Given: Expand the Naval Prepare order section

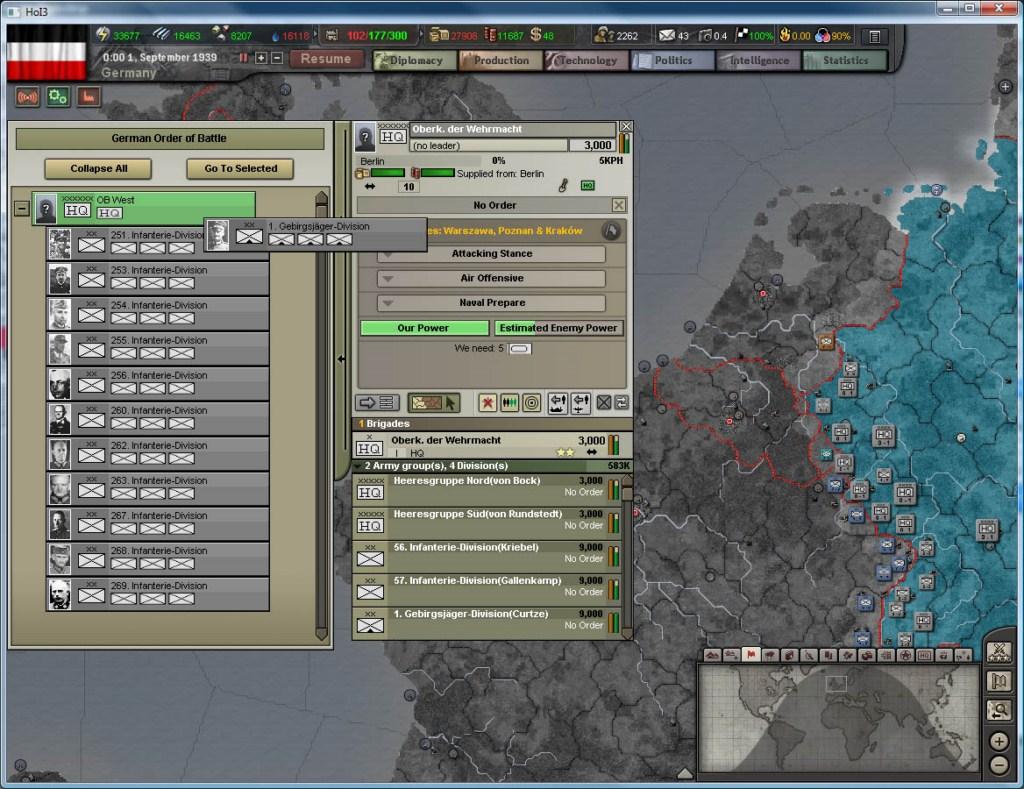Looking at the screenshot, I should 489,302.
